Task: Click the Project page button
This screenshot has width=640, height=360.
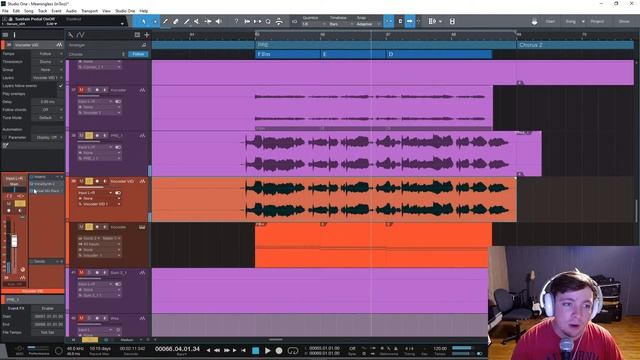Action: (597, 22)
